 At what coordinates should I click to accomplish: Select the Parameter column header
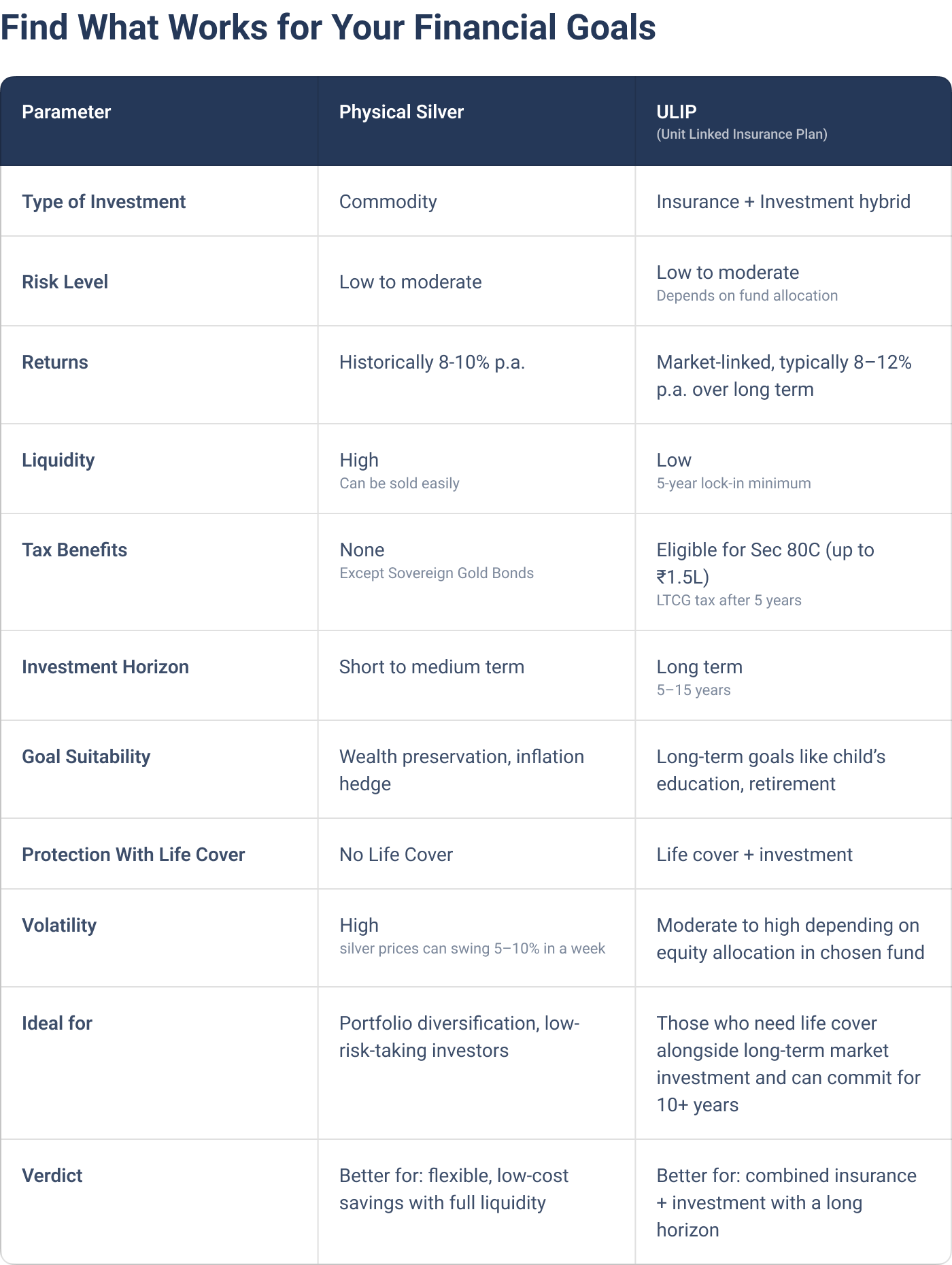coord(66,112)
